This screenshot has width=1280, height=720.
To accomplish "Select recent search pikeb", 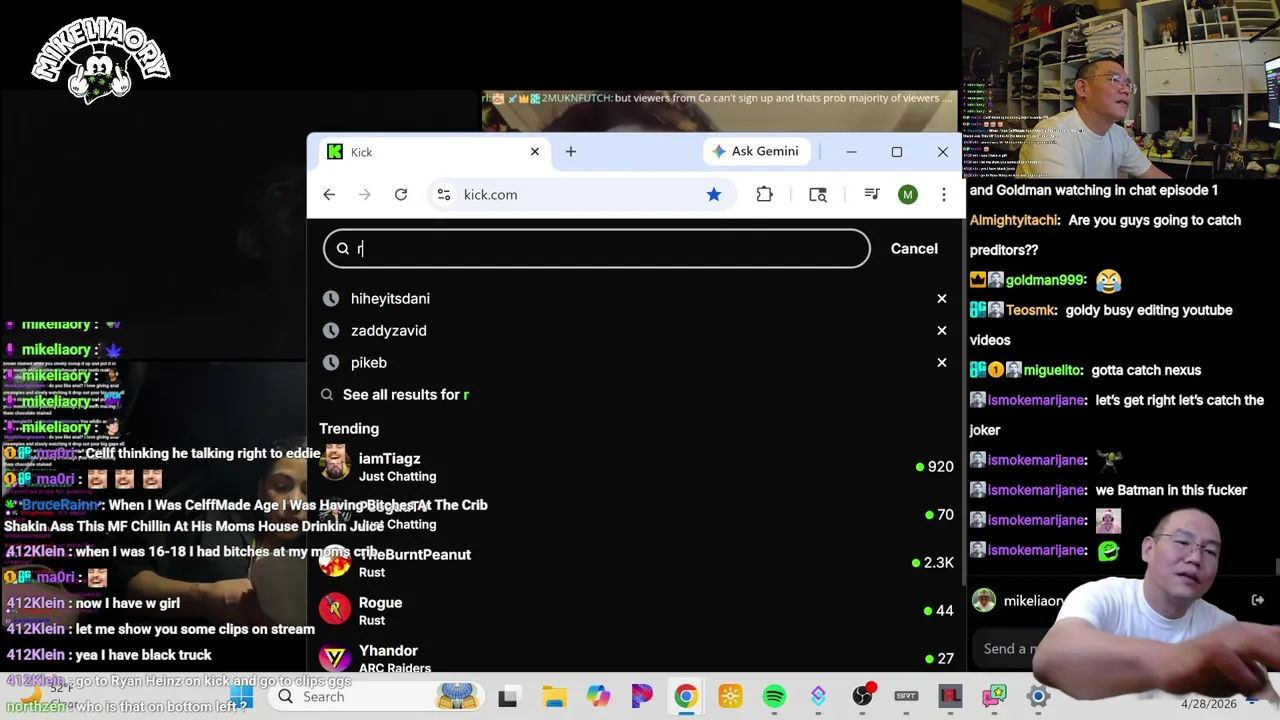I will pos(368,363).
